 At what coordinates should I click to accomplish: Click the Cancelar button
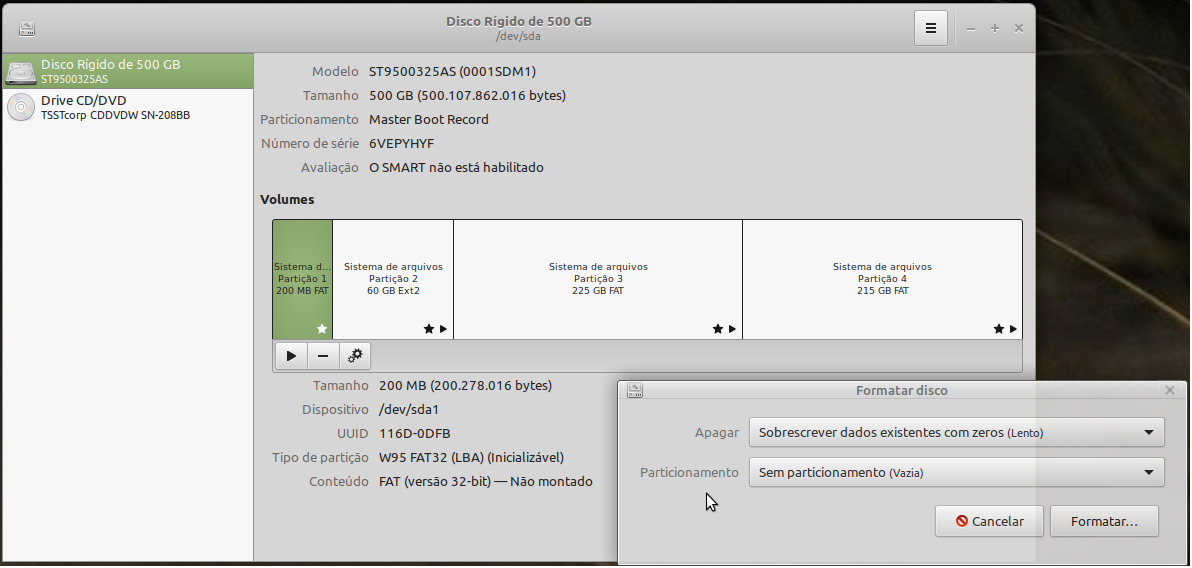click(990, 522)
